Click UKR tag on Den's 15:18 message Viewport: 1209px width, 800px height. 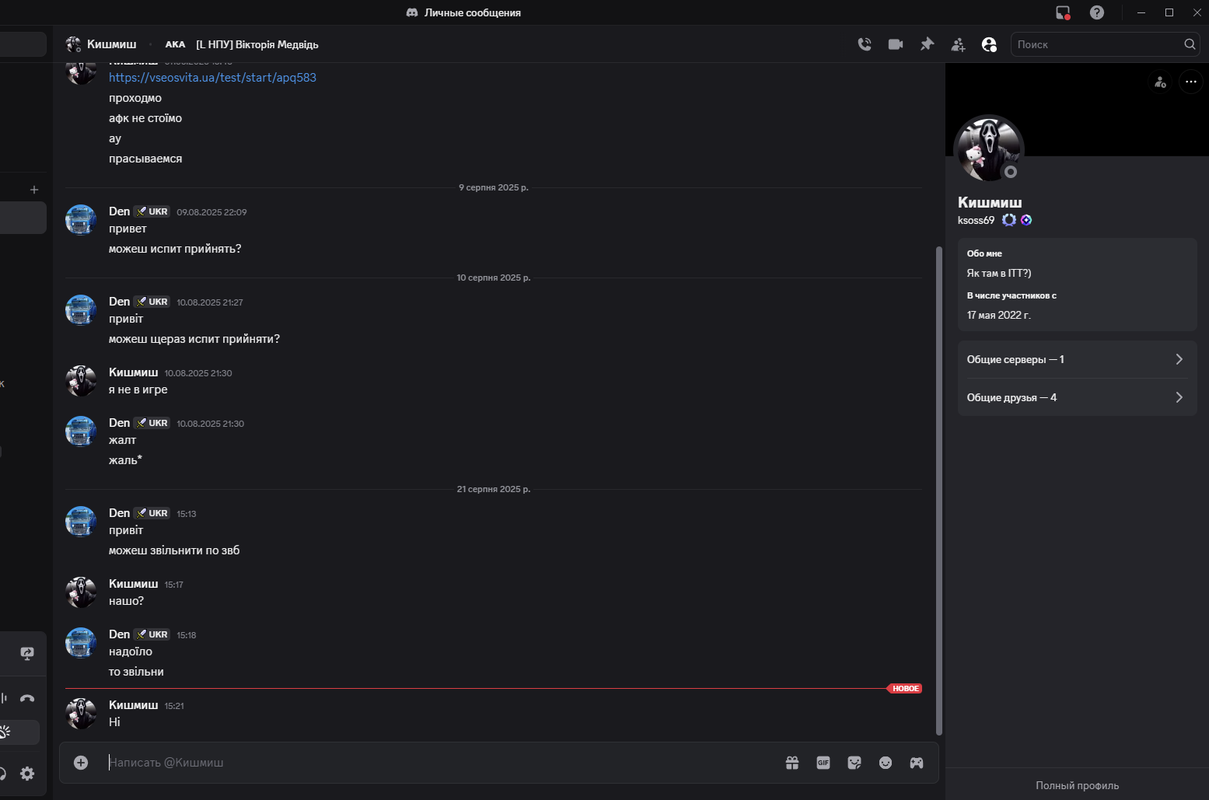point(152,634)
